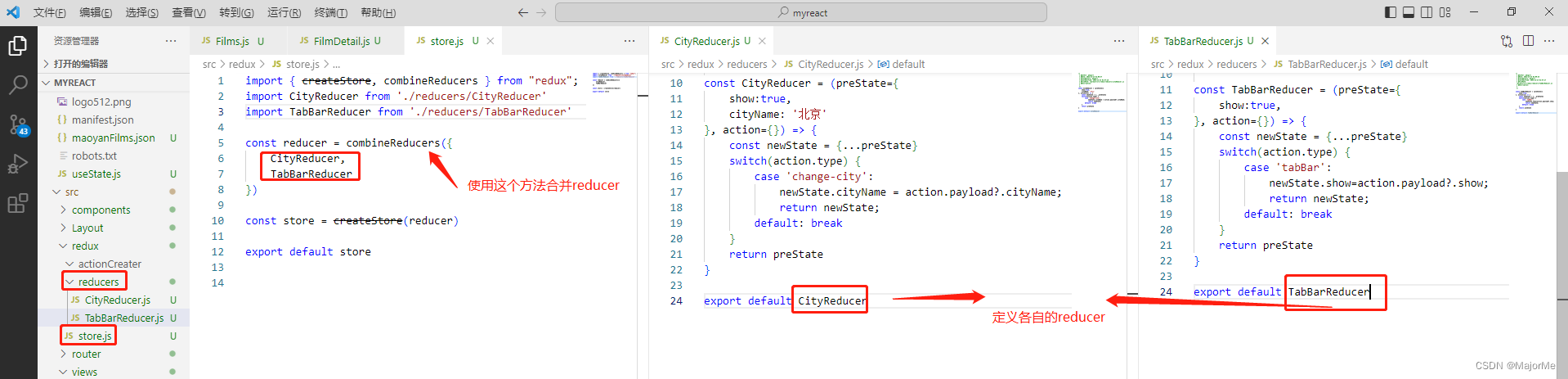Click 'redux' breadcrumb in store.js editor
The height and width of the screenshot is (379, 1568).
[242, 64]
